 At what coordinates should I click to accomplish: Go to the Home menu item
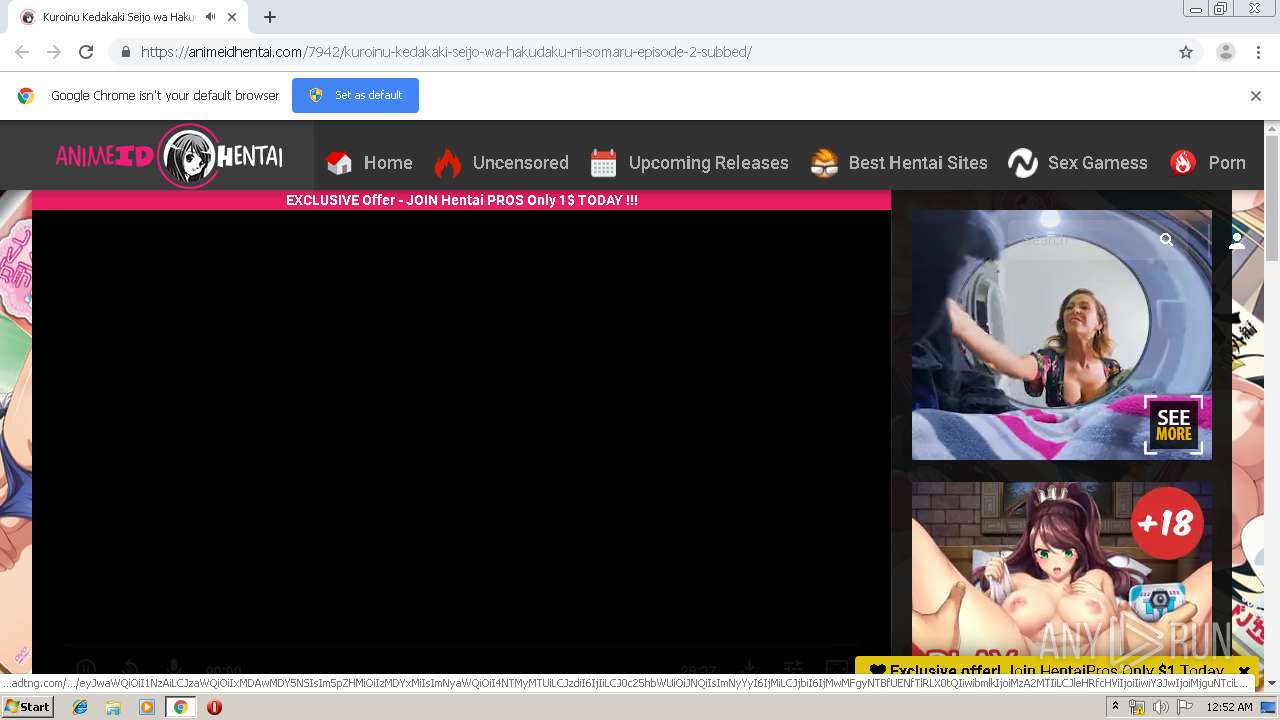(369, 163)
